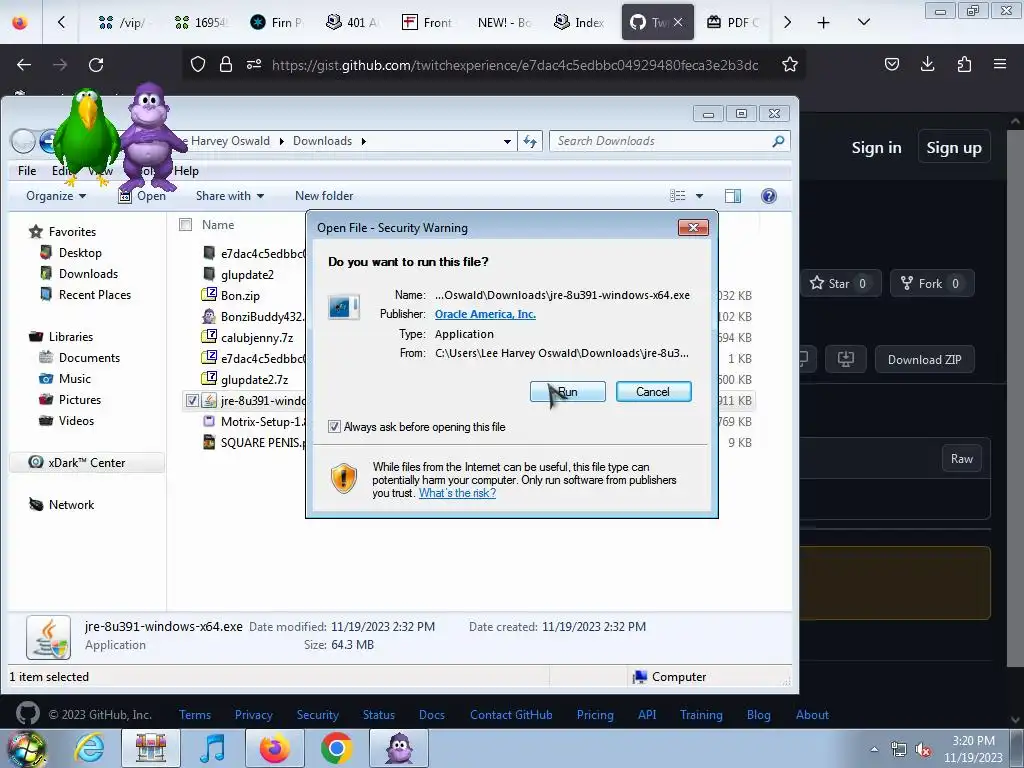Open Internet Explorer from the taskbar
The width and height of the screenshot is (1024, 768).
pyautogui.click(x=89, y=748)
